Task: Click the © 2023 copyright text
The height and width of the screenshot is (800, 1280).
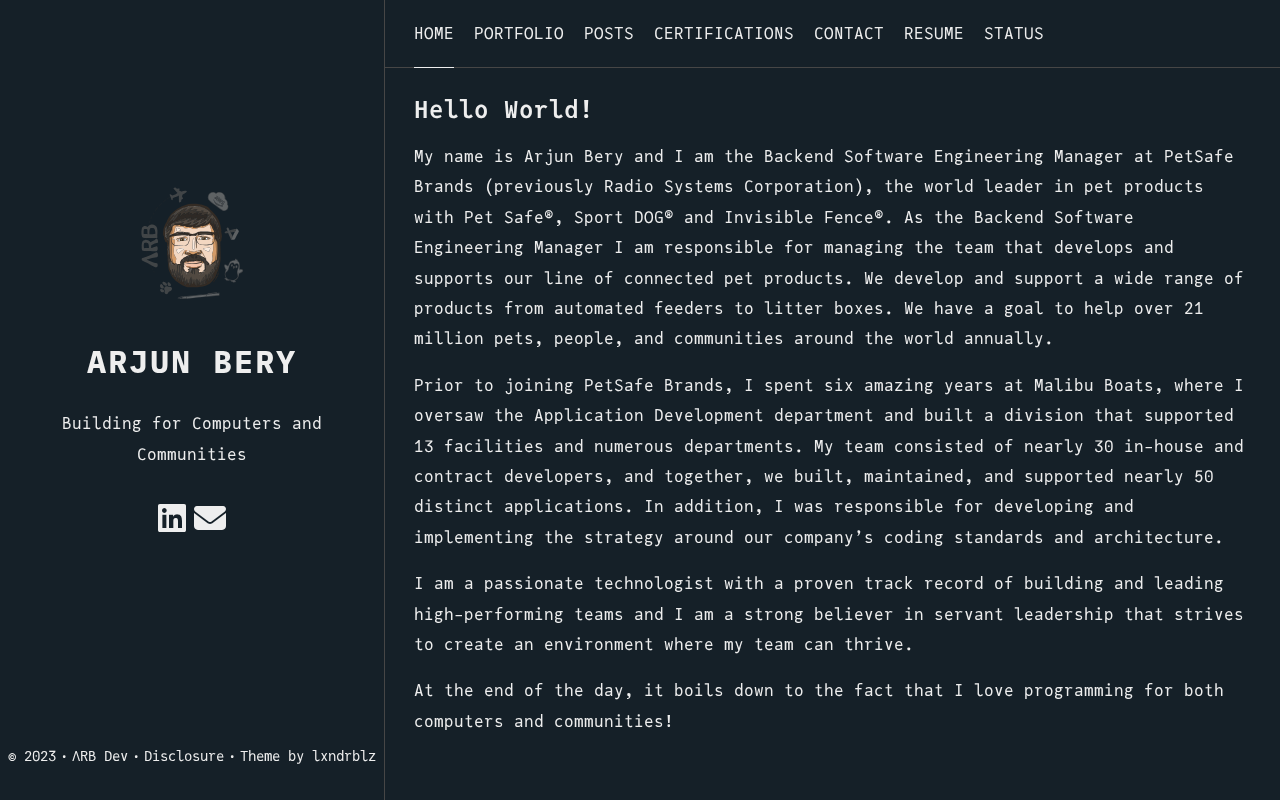Action: 32,756
